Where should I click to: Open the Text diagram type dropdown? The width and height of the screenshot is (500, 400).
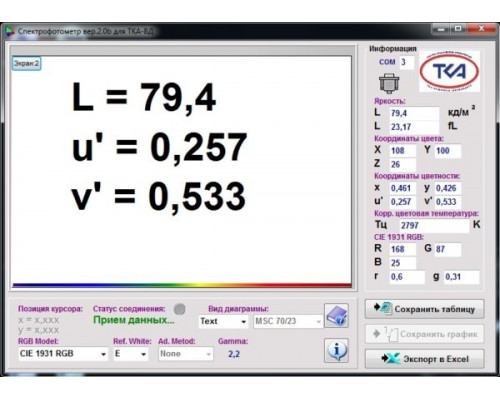pyautogui.click(x=223, y=321)
